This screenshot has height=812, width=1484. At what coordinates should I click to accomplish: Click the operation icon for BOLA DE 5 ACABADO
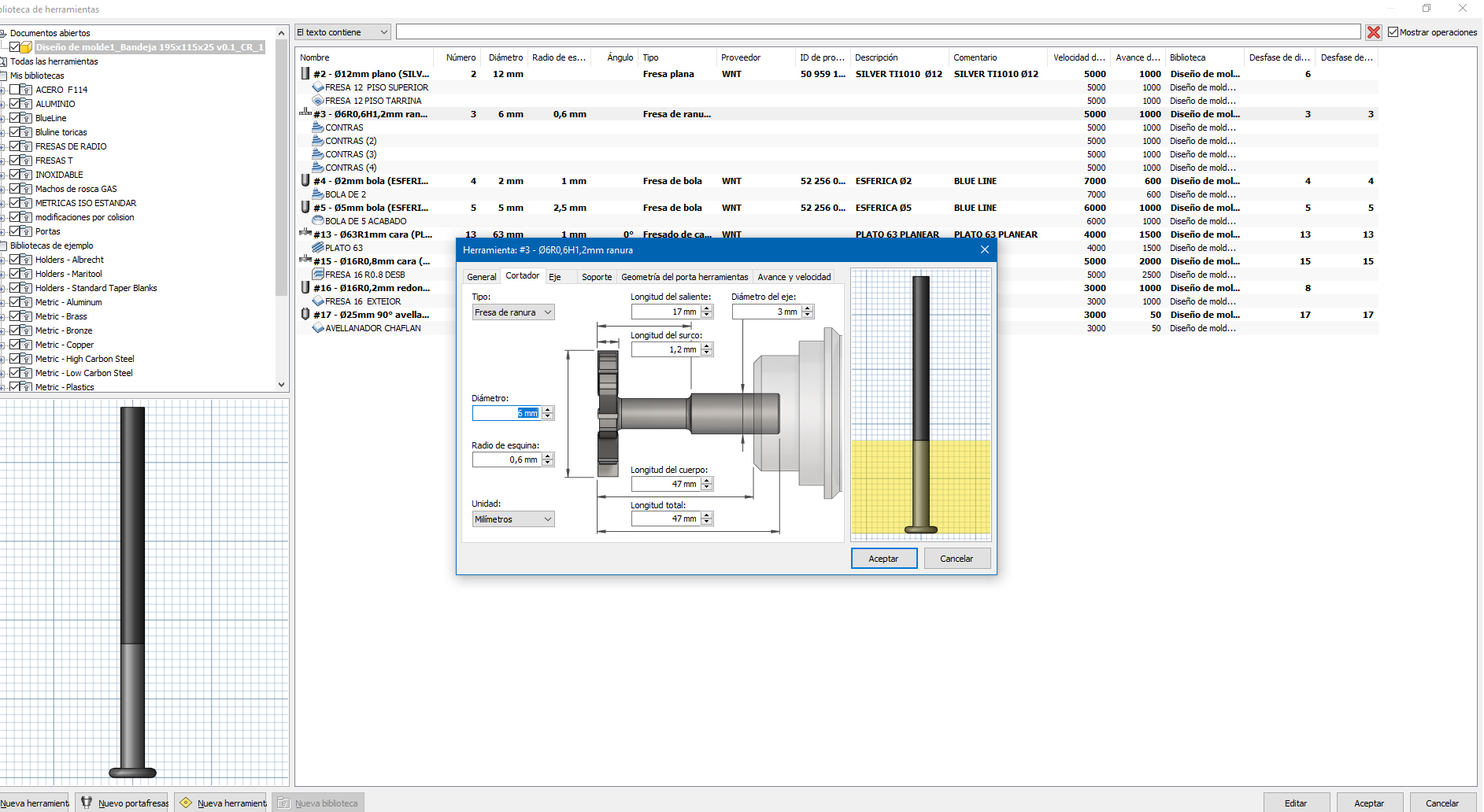coord(318,221)
